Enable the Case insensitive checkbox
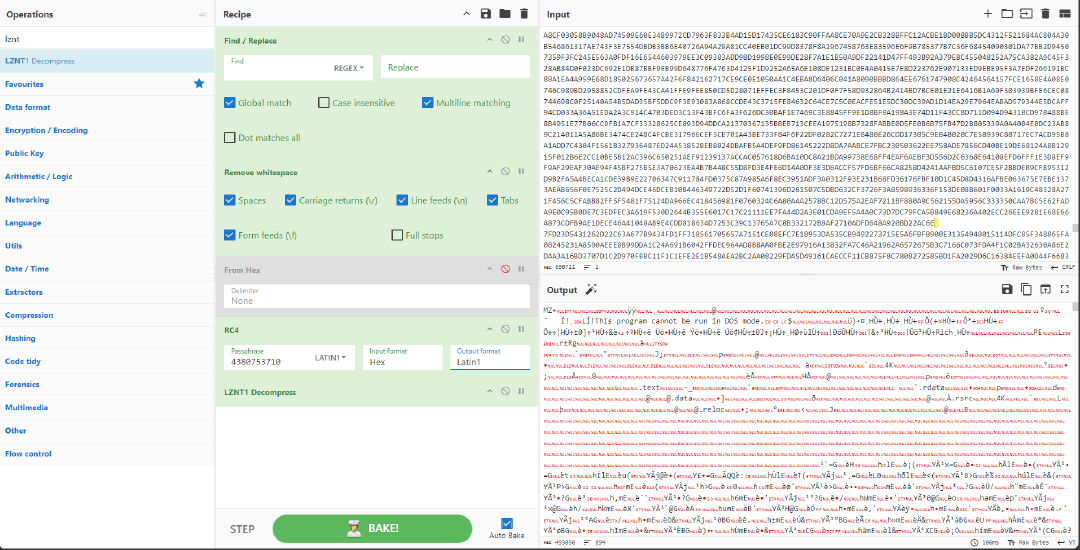Screen dimensions: 1080x550 324,103
